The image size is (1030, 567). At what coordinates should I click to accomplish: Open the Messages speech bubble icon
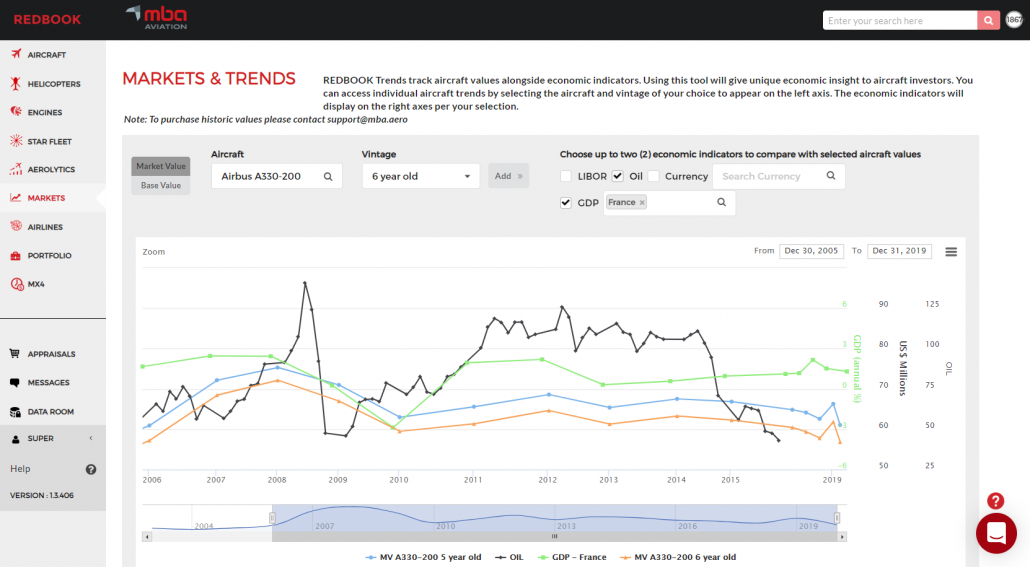pyautogui.click(x=14, y=382)
